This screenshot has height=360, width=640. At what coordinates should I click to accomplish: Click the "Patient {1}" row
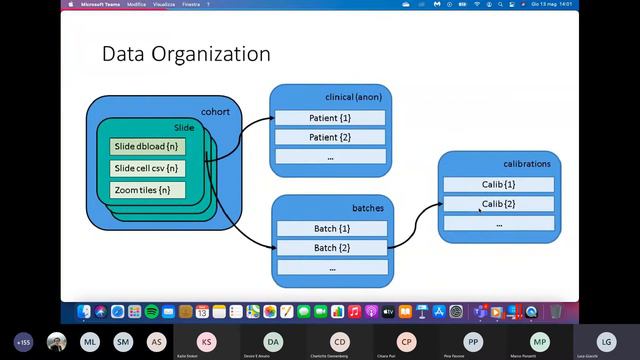pyautogui.click(x=330, y=118)
